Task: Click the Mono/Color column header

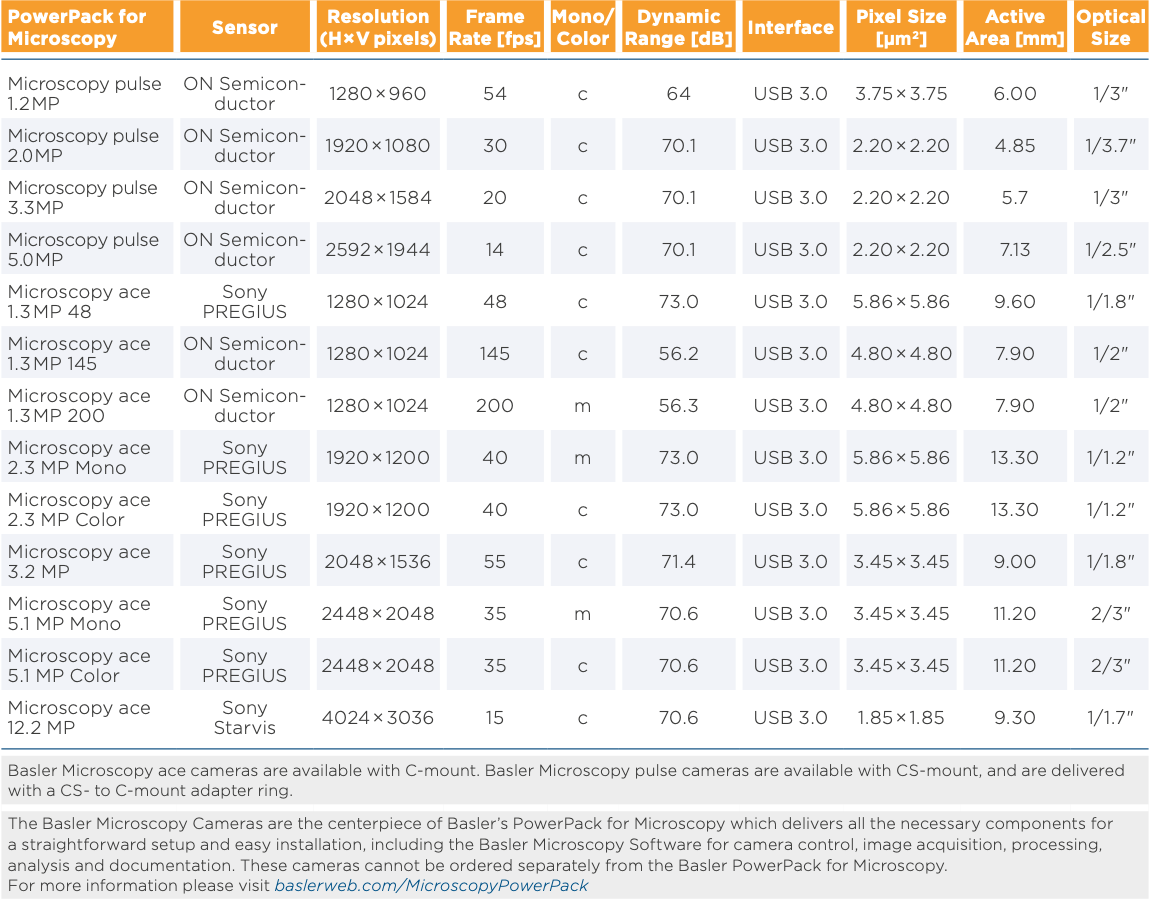Action: (x=582, y=27)
